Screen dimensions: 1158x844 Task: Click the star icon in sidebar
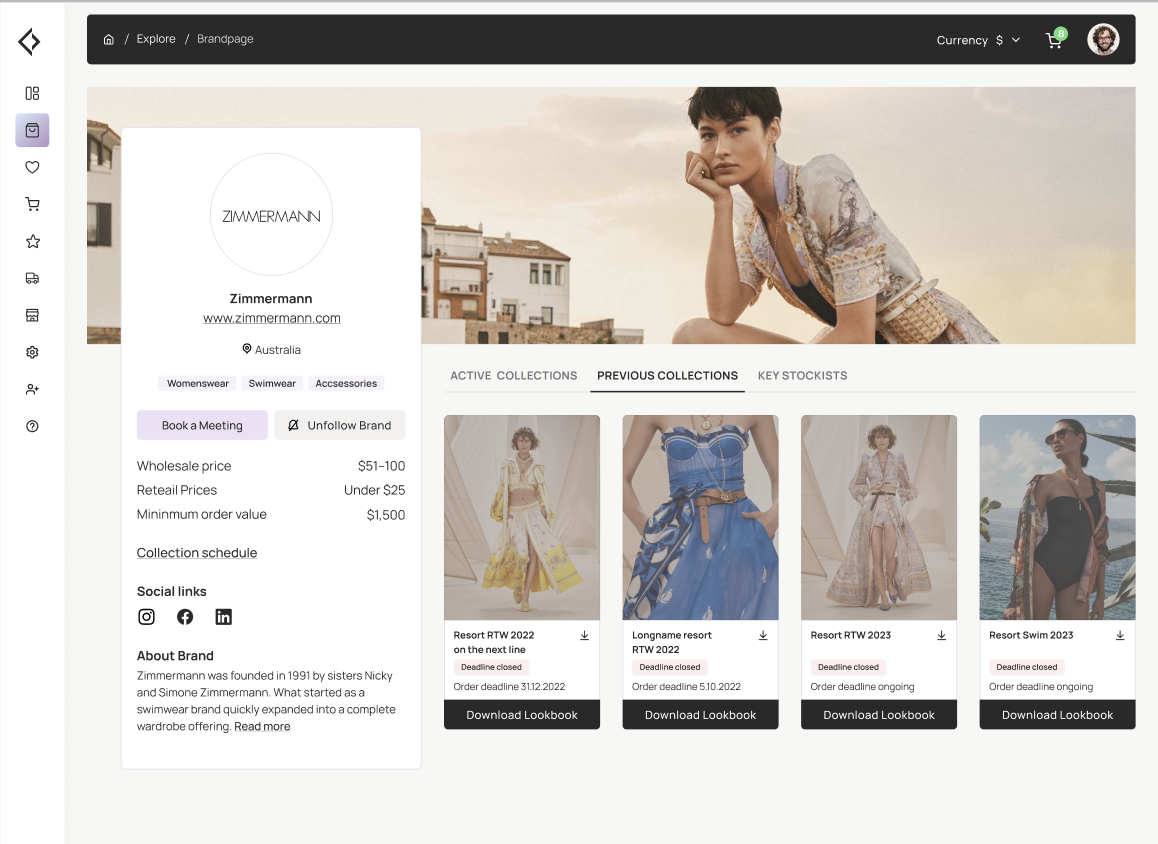[32, 241]
